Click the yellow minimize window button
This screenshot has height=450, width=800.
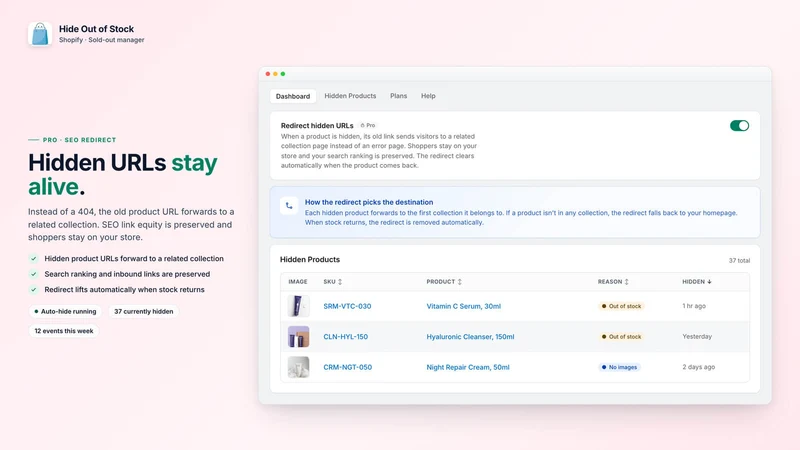276,74
